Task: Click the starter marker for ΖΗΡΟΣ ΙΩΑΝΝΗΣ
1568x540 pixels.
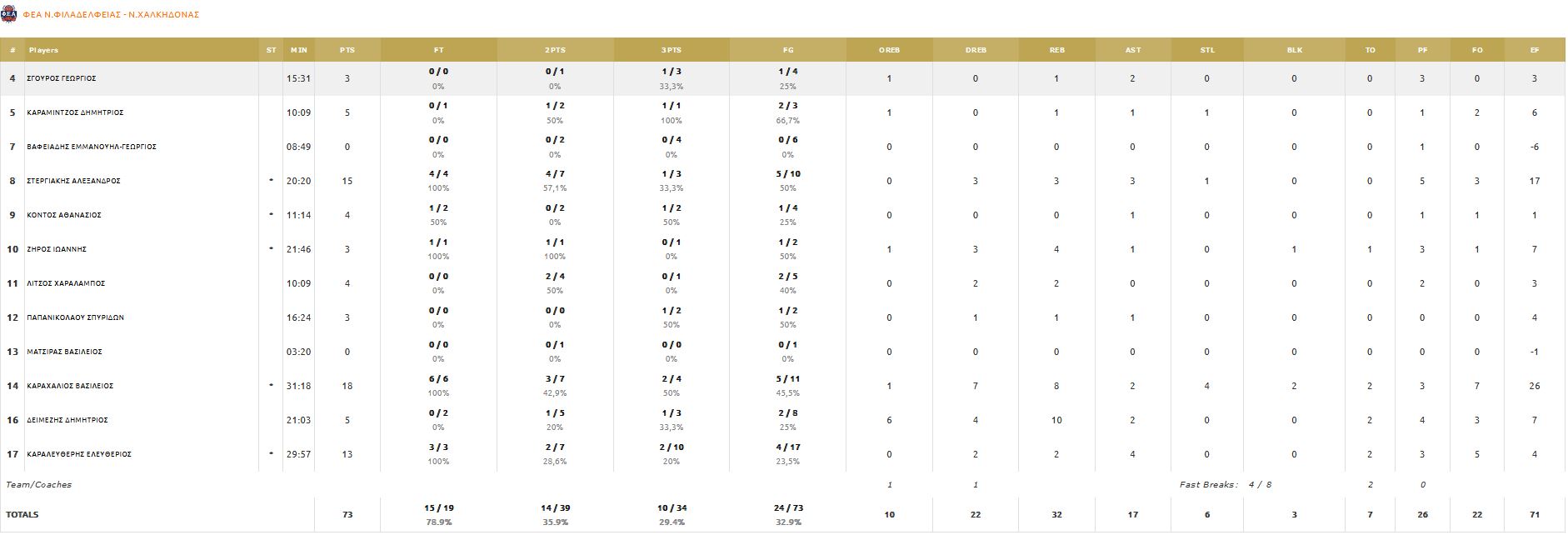Action: coord(271,248)
